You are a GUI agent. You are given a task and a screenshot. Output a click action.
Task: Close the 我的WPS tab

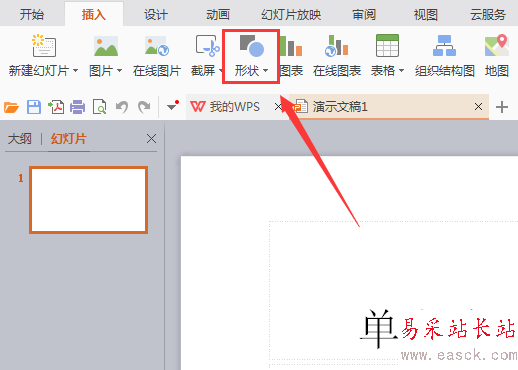click(x=278, y=107)
